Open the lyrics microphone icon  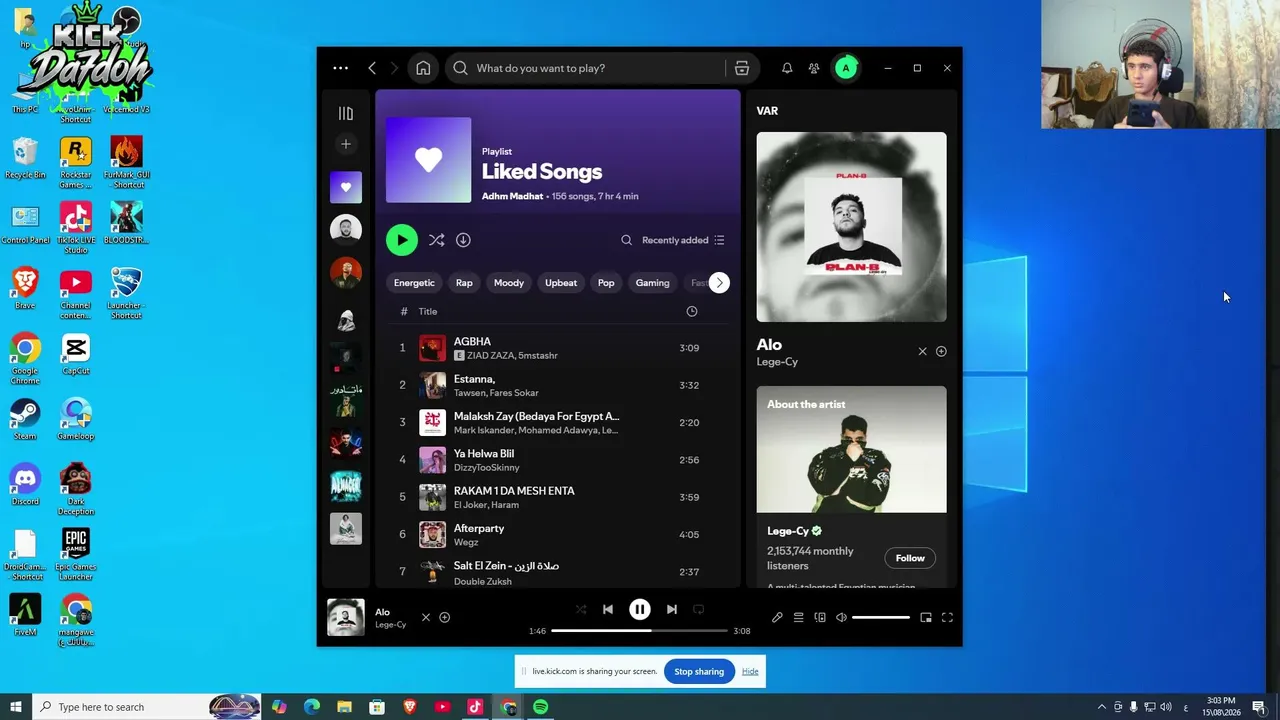pyautogui.click(x=777, y=617)
